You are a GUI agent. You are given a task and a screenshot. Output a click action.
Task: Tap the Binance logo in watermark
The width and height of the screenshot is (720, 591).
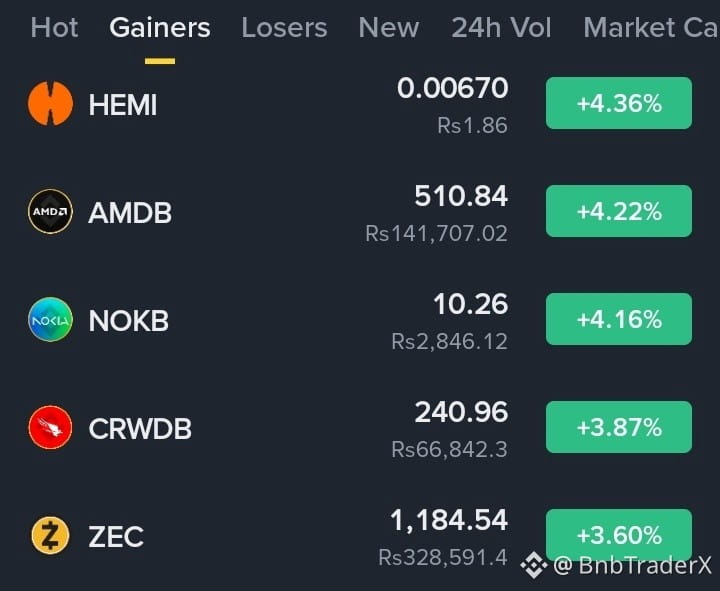click(x=534, y=565)
